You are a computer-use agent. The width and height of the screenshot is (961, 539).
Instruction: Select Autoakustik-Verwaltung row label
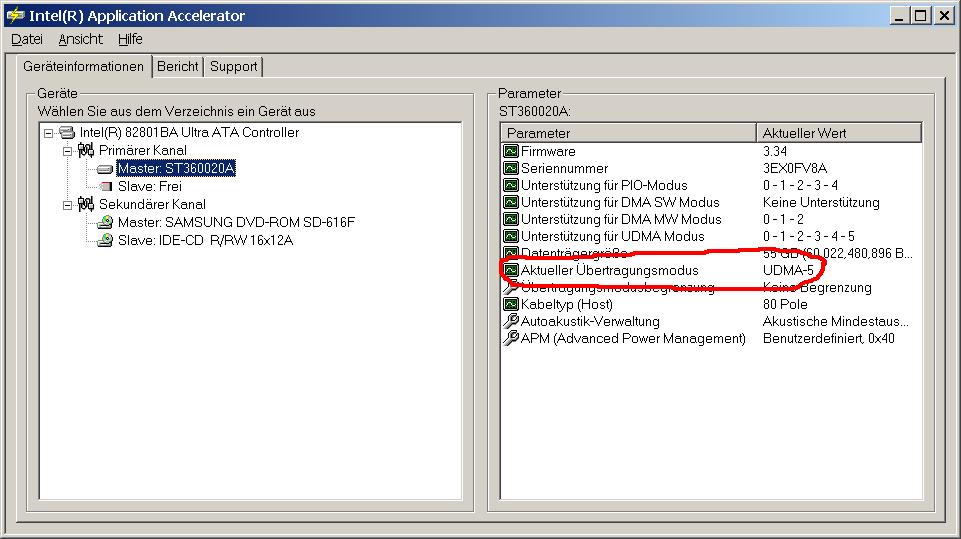[590, 321]
